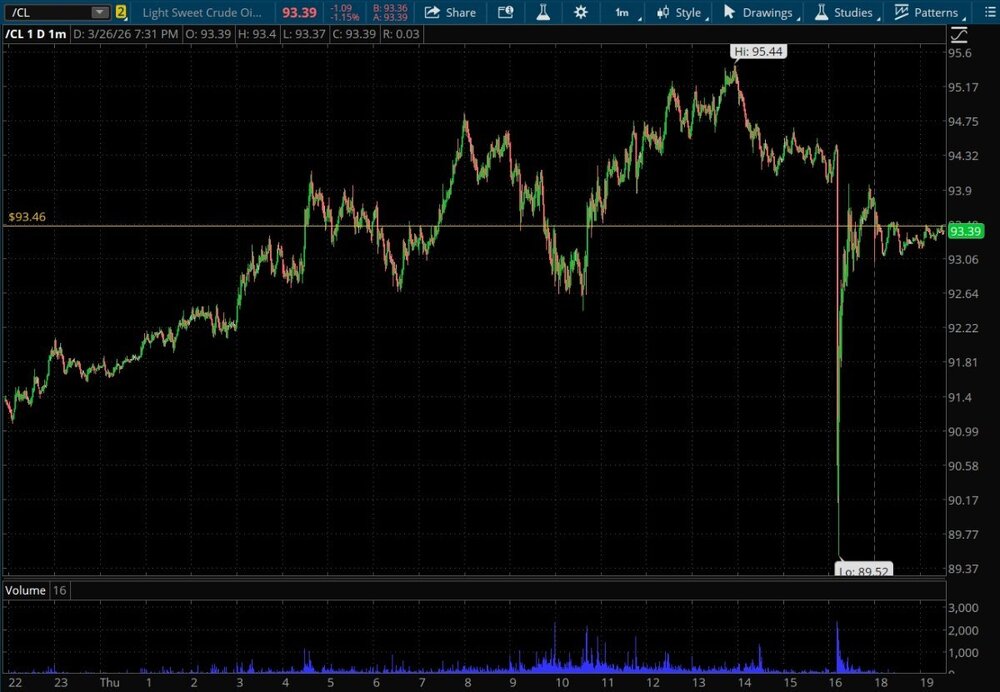
Task: Expand the /CL symbol dropdown arrow
Action: tap(98, 13)
